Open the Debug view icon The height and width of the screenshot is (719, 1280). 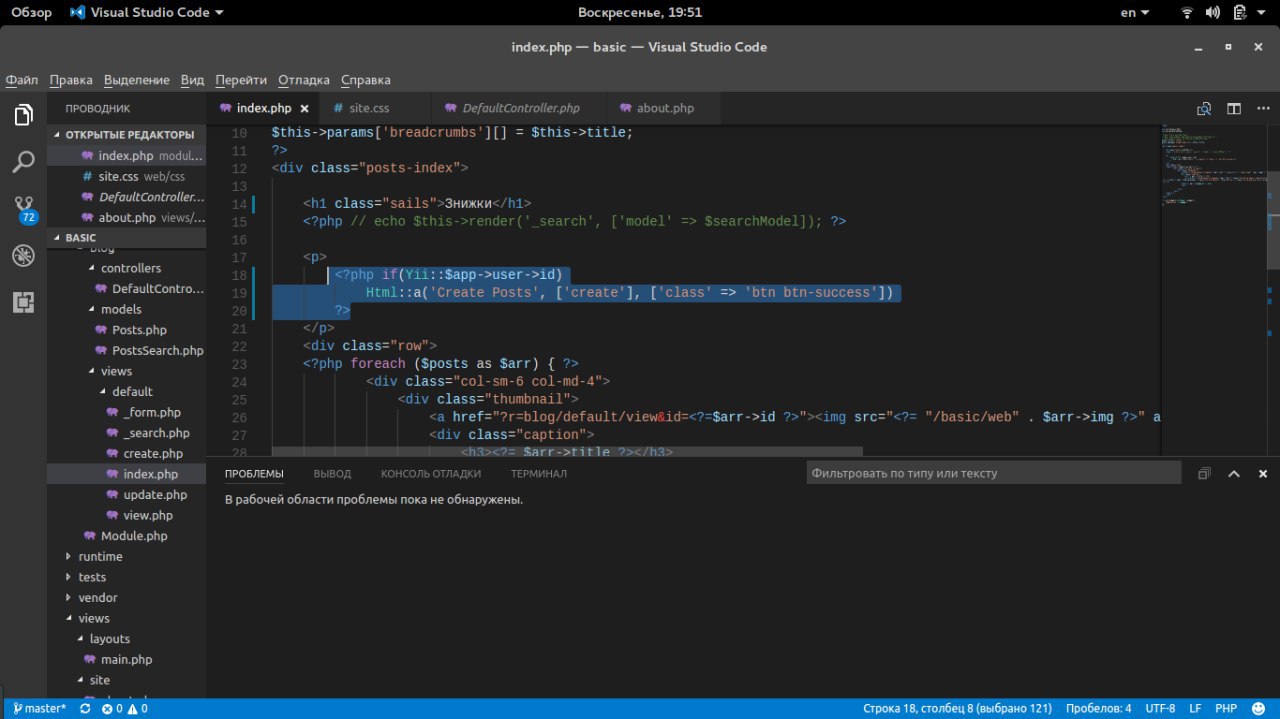[23, 256]
